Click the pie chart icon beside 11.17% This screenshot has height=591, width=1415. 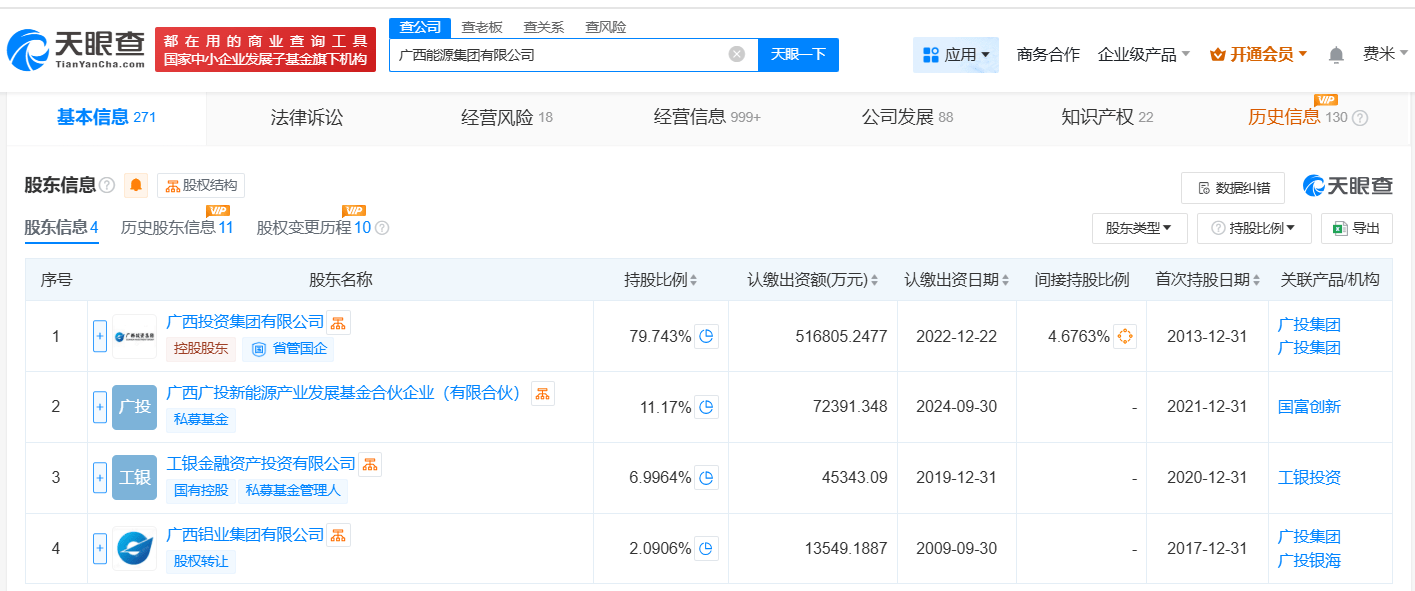(x=707, y=407)
